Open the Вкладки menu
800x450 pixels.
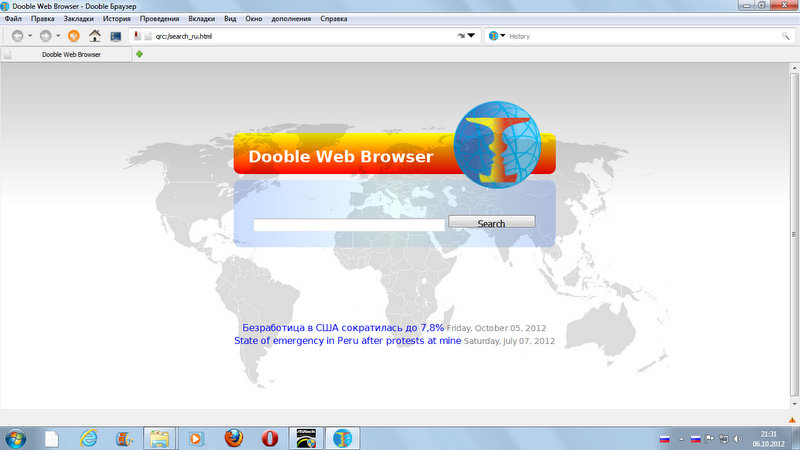(202, 18)
